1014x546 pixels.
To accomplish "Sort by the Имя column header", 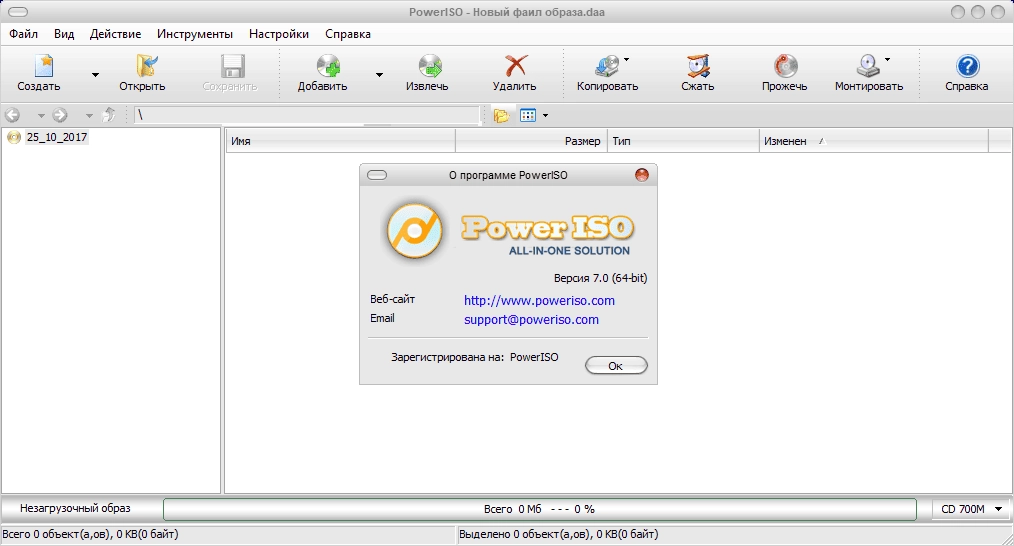I will point(341,141).
